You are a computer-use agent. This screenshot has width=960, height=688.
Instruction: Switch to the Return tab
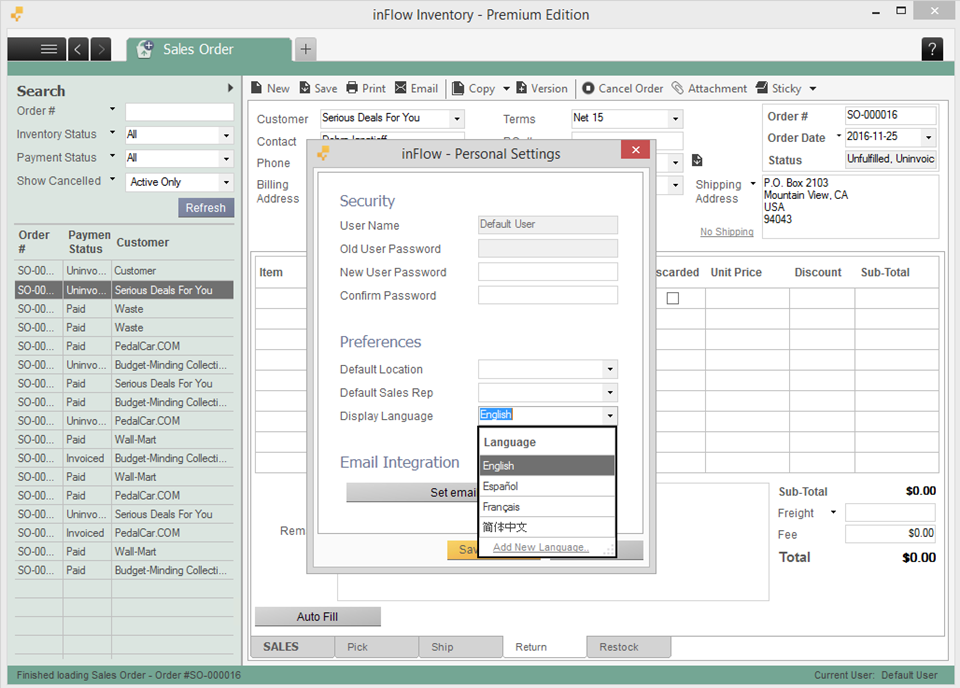click(544, 647)
